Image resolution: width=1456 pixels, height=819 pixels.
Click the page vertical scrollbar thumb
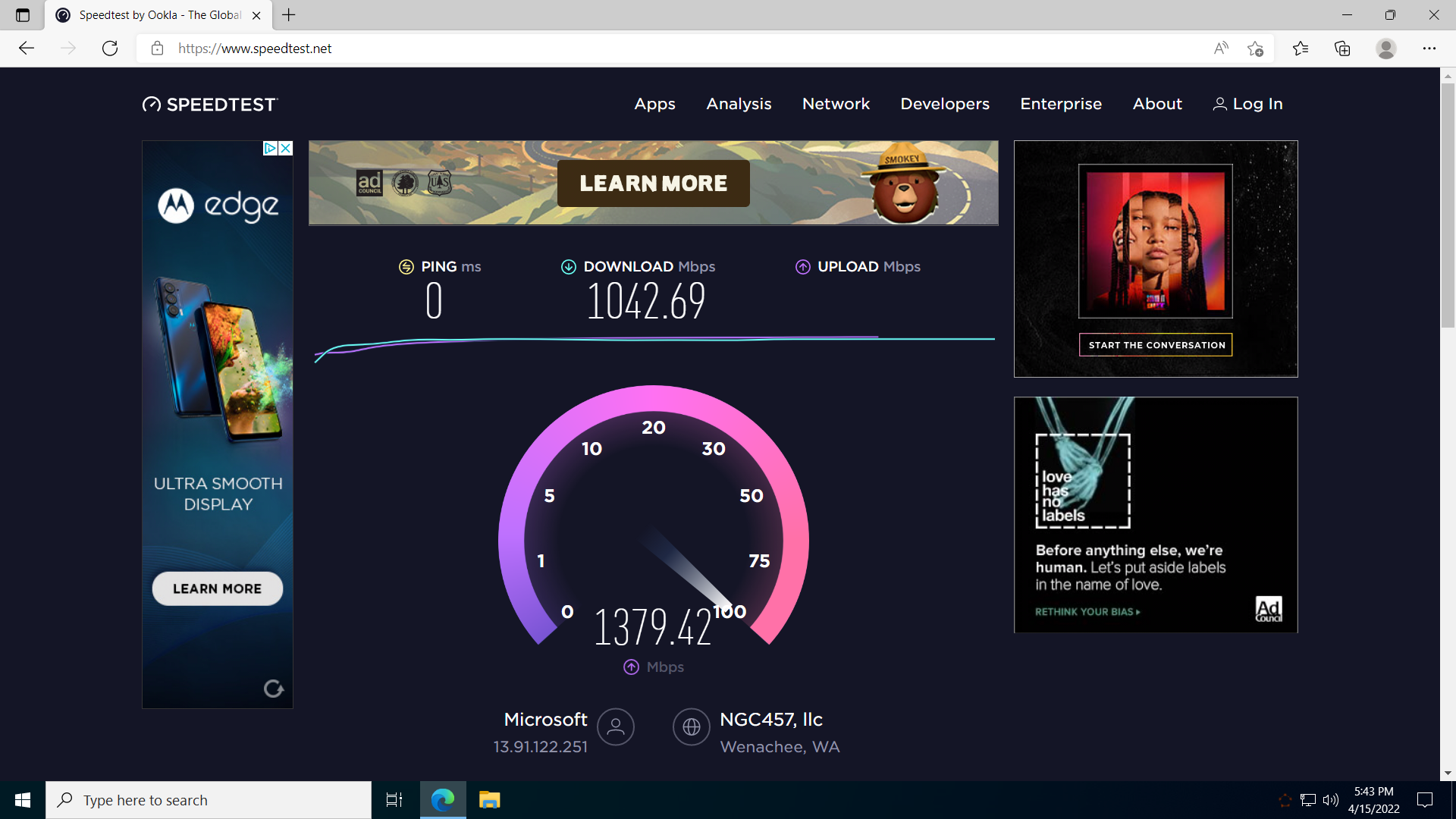1448,205
